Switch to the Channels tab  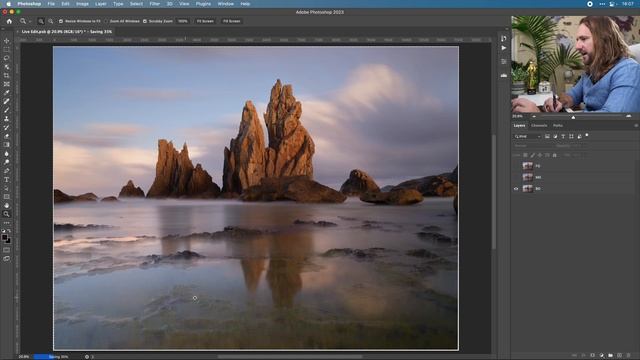coord(539,126)
